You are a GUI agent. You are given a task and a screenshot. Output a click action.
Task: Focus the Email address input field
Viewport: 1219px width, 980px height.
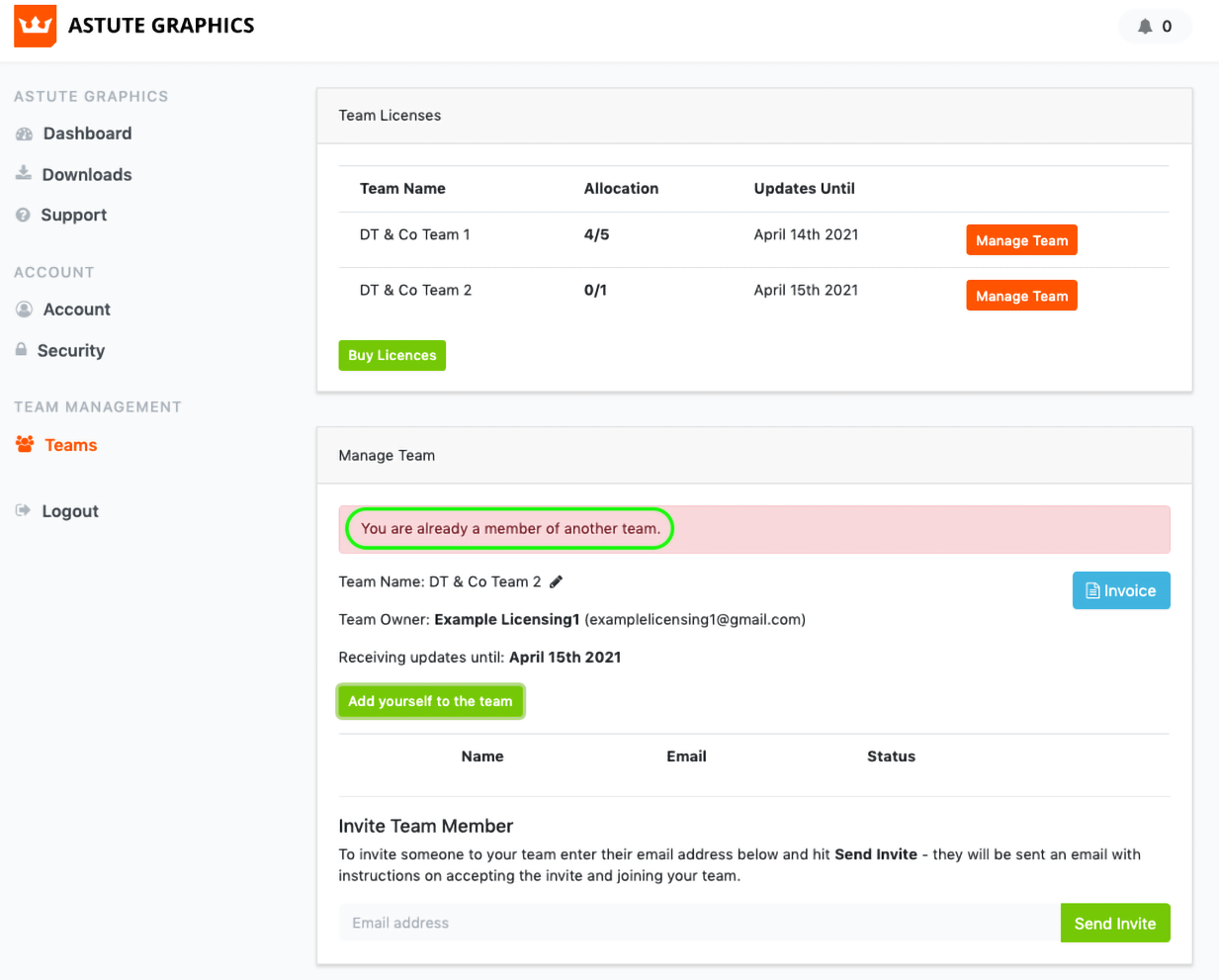pos(698,923)
